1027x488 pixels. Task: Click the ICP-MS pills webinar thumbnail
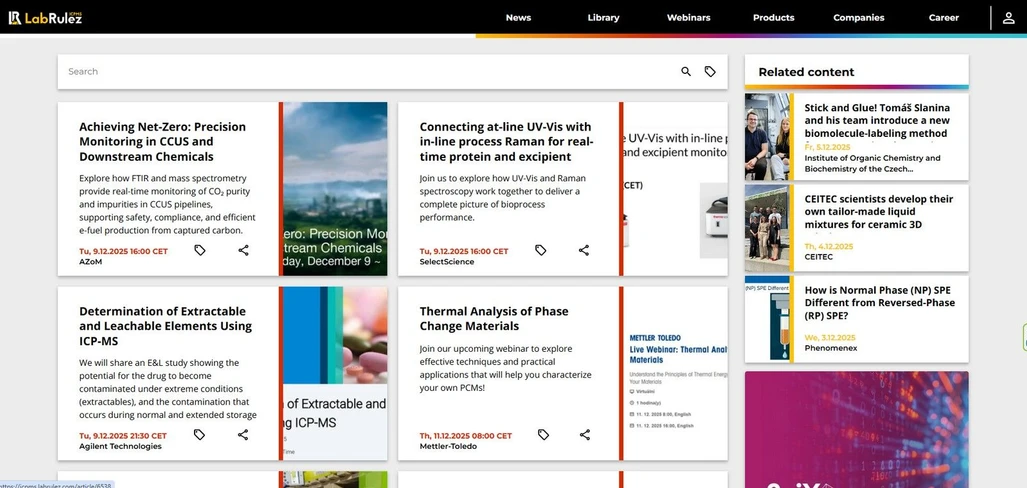(335, 373)
